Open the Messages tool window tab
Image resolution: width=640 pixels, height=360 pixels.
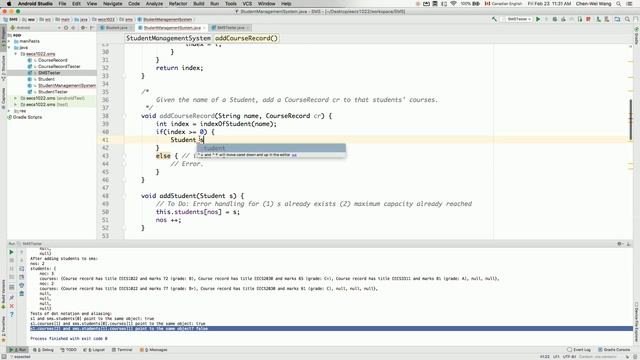click(153, 350)
